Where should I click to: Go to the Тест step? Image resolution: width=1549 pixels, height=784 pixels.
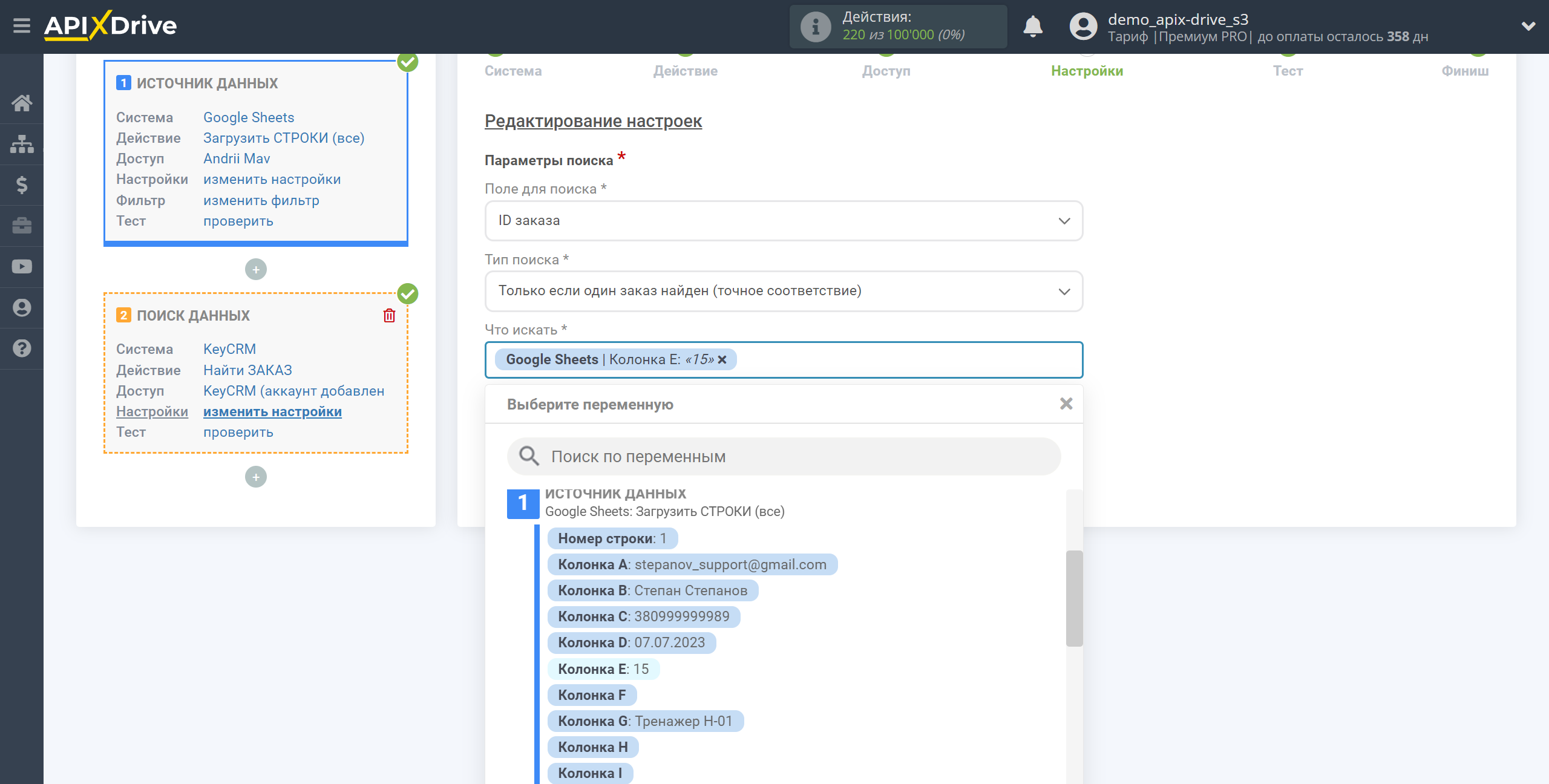click(x=1288, y=71)
